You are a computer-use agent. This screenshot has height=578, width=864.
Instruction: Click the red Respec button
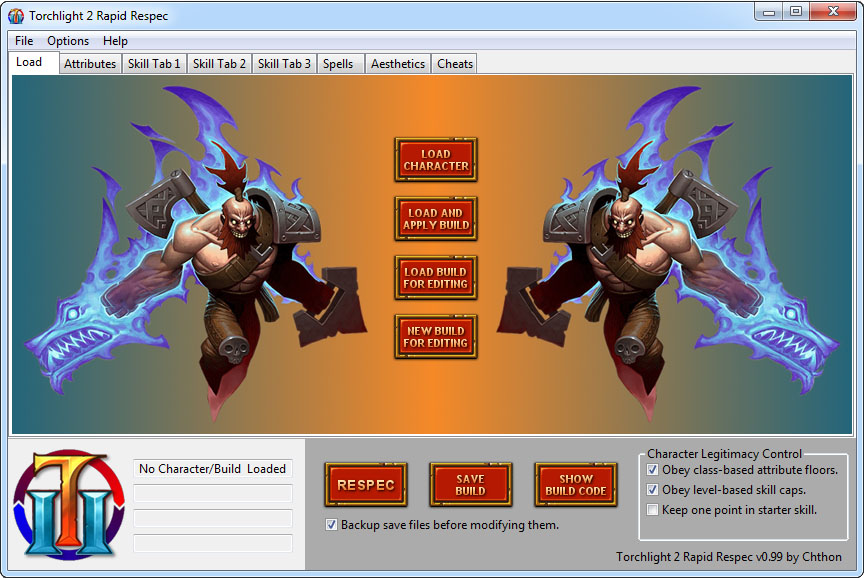pos(365,485)
